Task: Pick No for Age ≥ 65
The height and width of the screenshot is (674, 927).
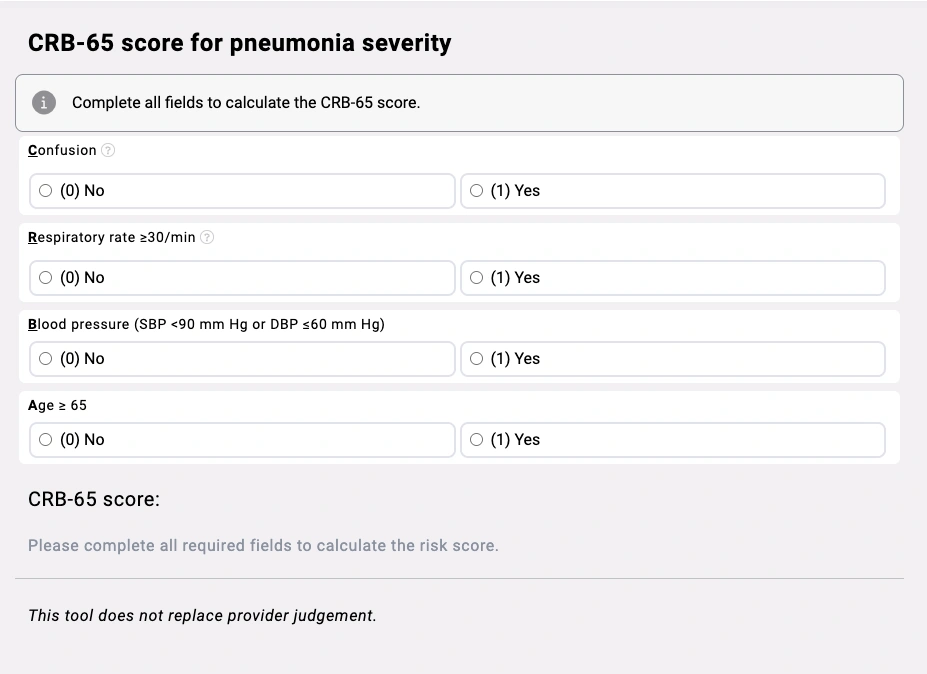Action: 46,440
